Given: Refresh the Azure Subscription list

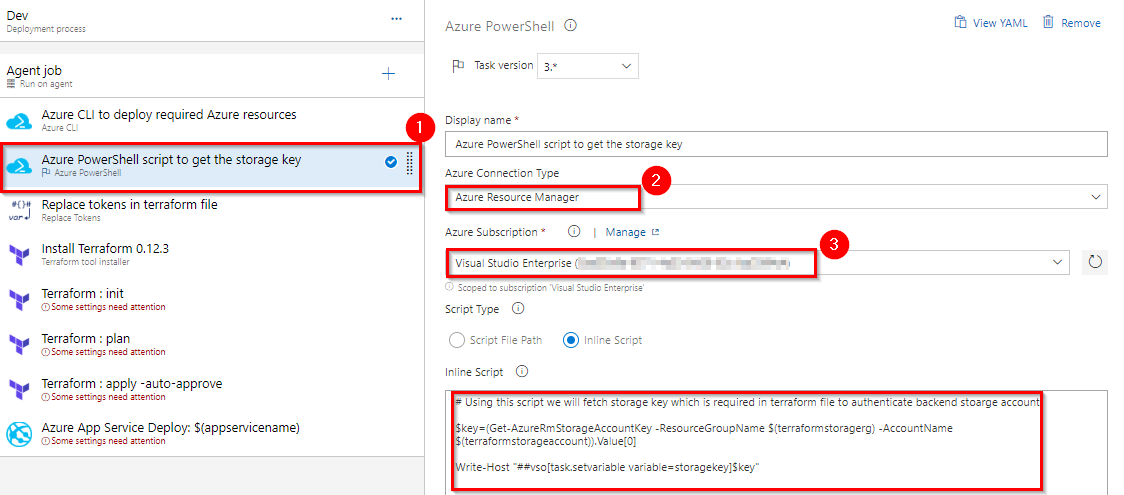Looking at the screenshot, I should point(1095,262).
